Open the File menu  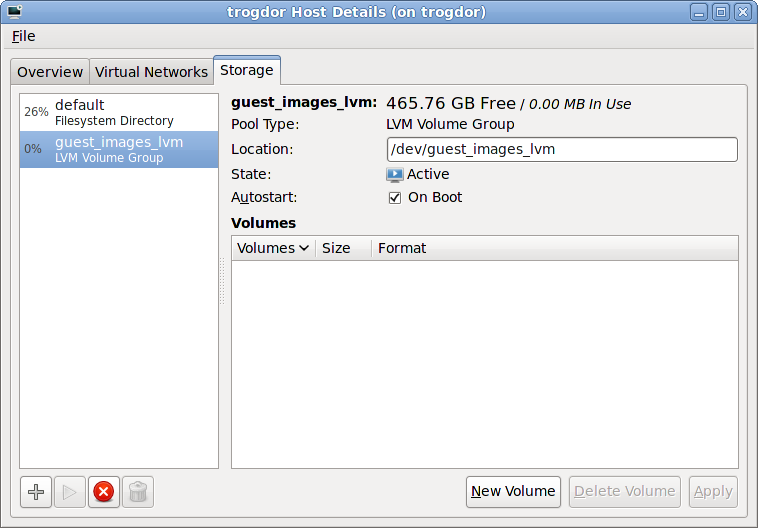pos(23,36)
